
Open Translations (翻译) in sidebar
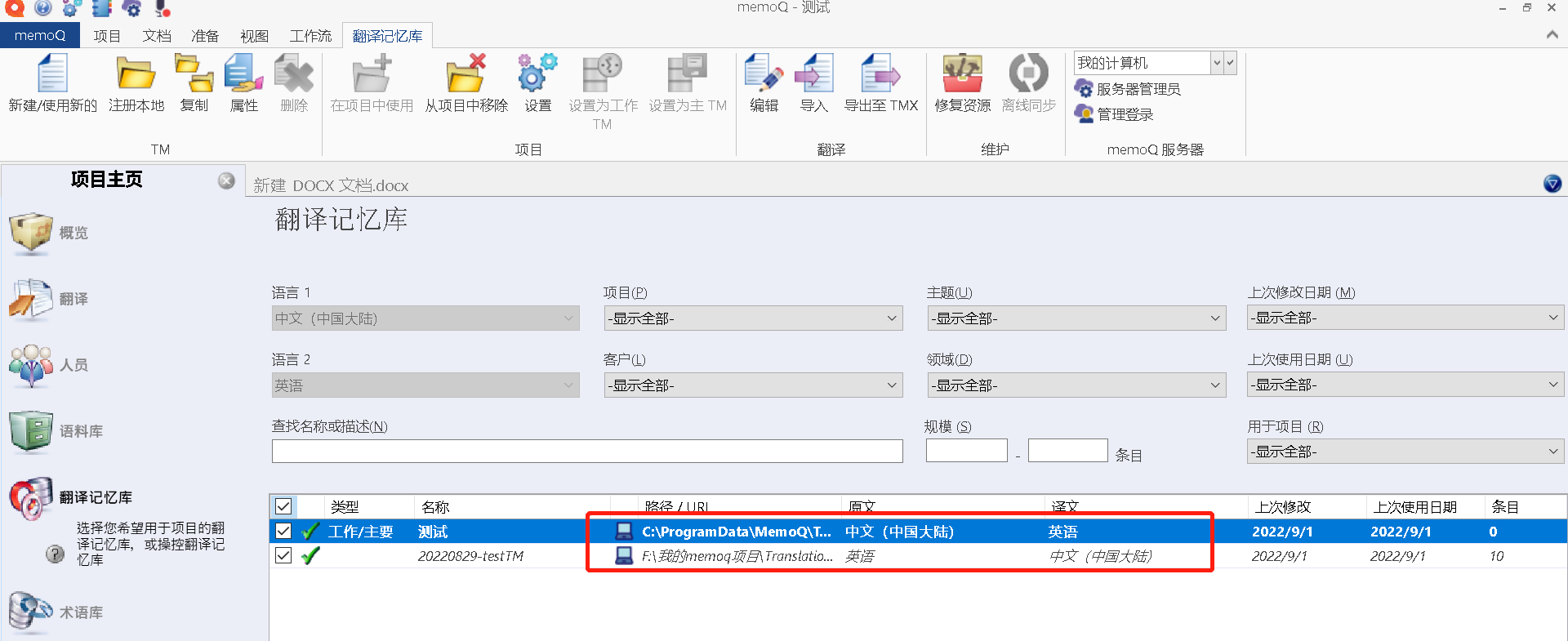[x=49, y=299]
